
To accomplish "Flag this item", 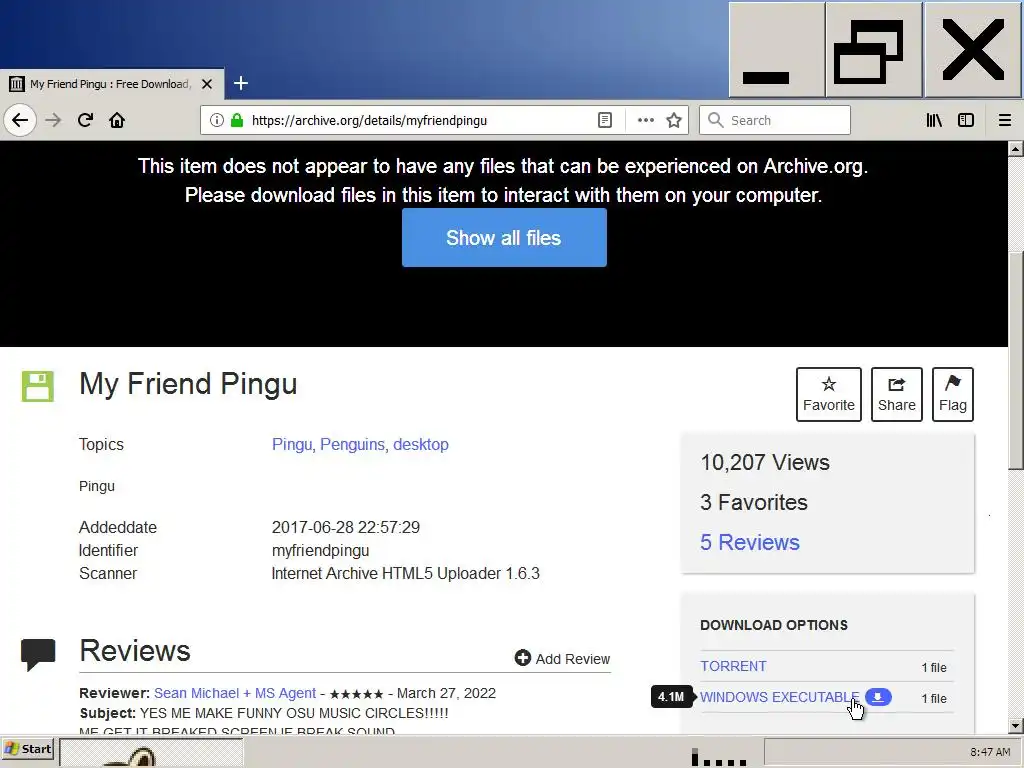I will click(x=953, y=394).
